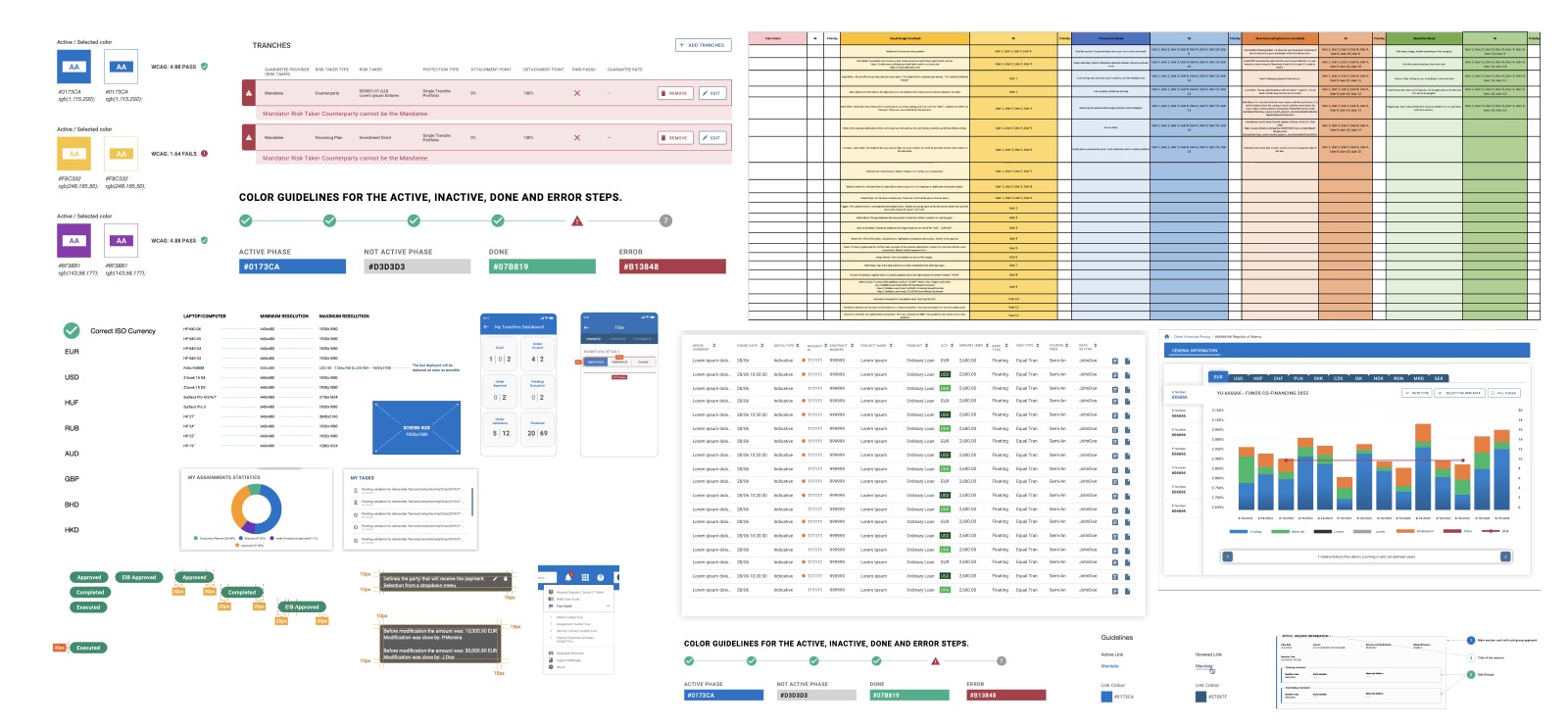Select the solid purple #8F38B1 AA swatch
Screen dimensions: 1568x725
coord(73,241)
